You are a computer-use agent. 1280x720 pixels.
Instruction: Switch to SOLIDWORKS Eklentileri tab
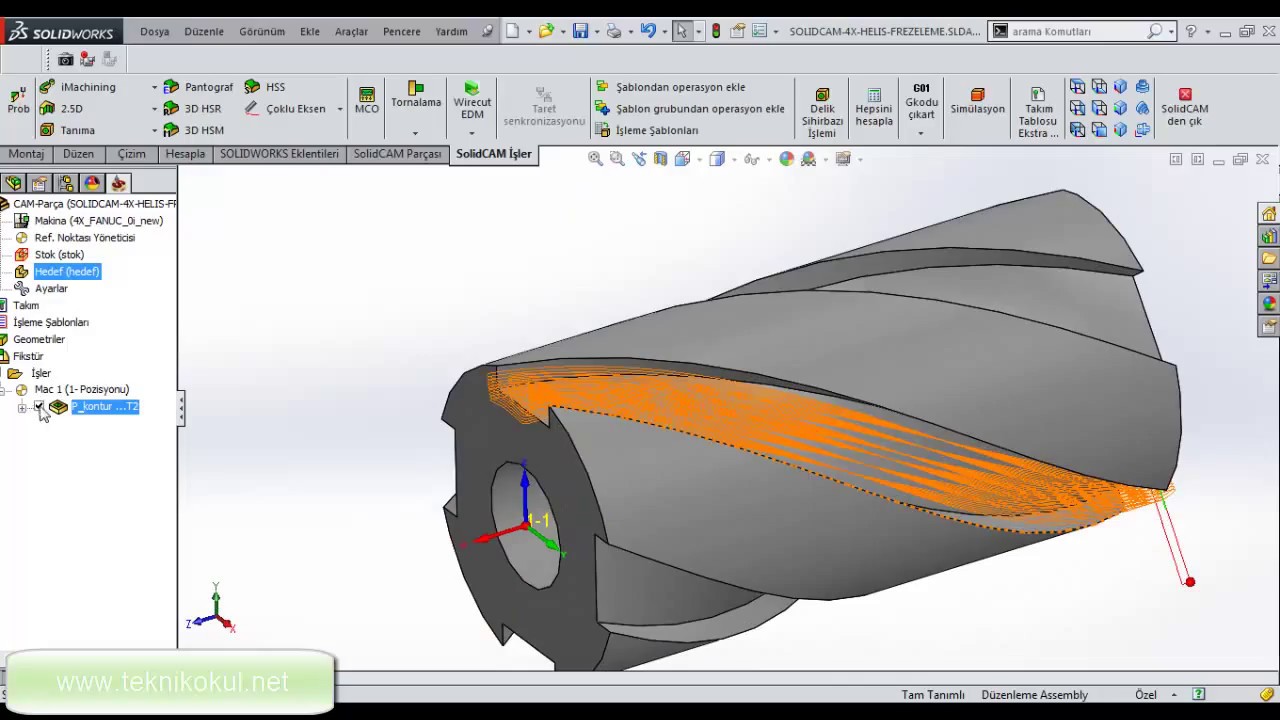(279, 154)
